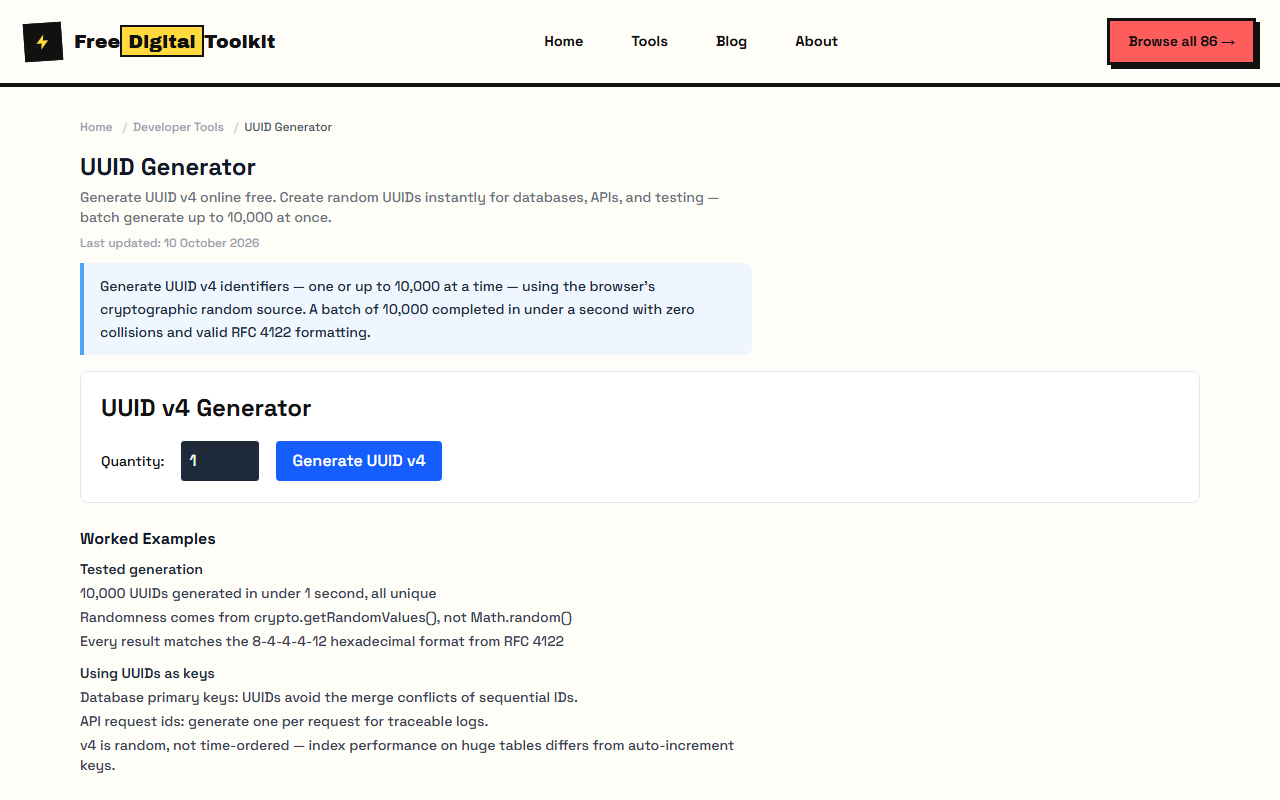The image size is (1280, 800).
Task: Click the Worked Examples heading
Action: (x=148, y=539)
